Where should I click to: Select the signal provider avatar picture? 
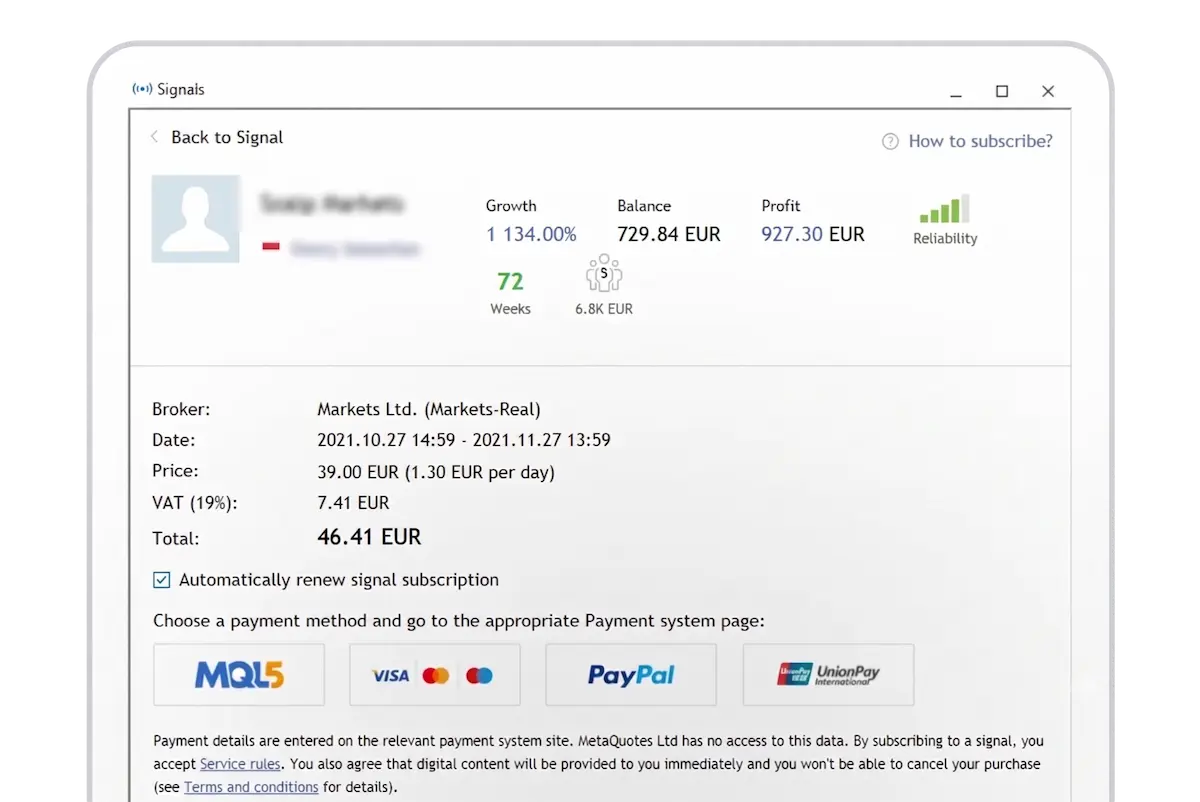click(196, 219)
